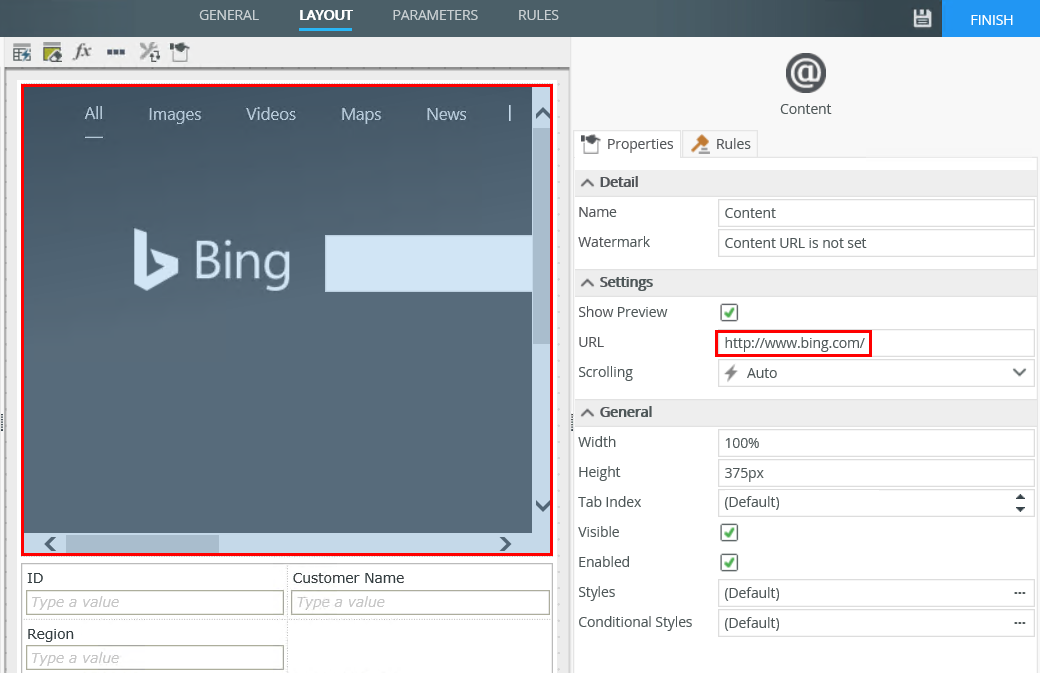Click the Images link in Bing preview
Screen dimensions: 1040x673
click(174, 114)
